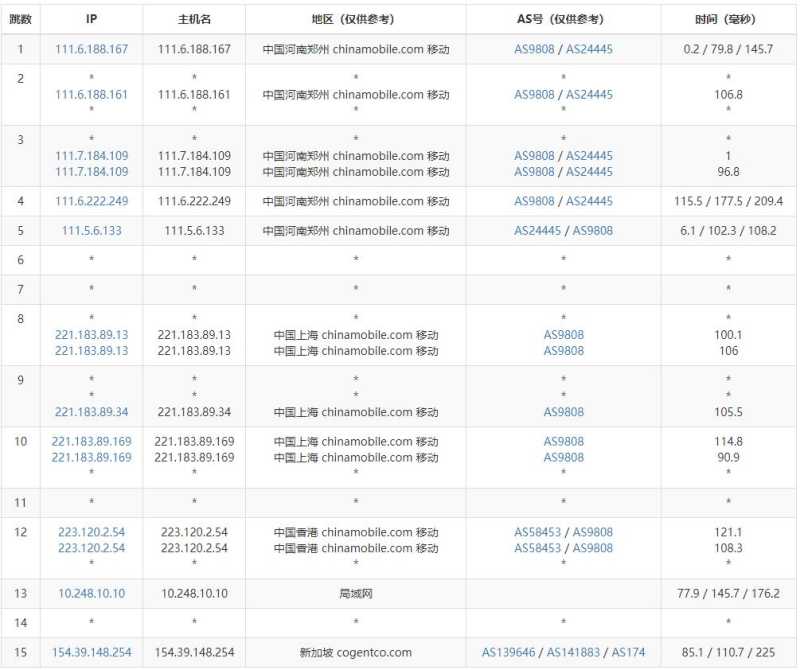Viewport: 800px width, 670px height.
Task: Click AS9808 link in hop 9
Action: 563,412
